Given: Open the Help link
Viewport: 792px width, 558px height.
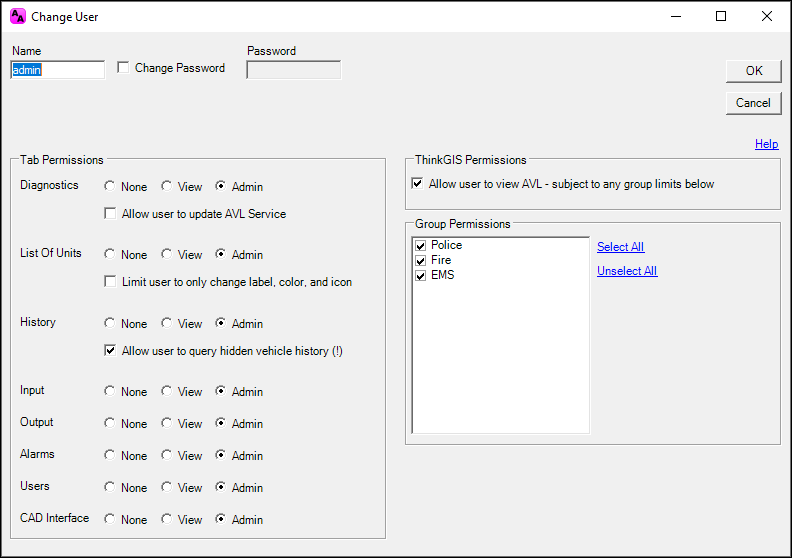Looking at the screenshot, I should (x=767, y=144).
